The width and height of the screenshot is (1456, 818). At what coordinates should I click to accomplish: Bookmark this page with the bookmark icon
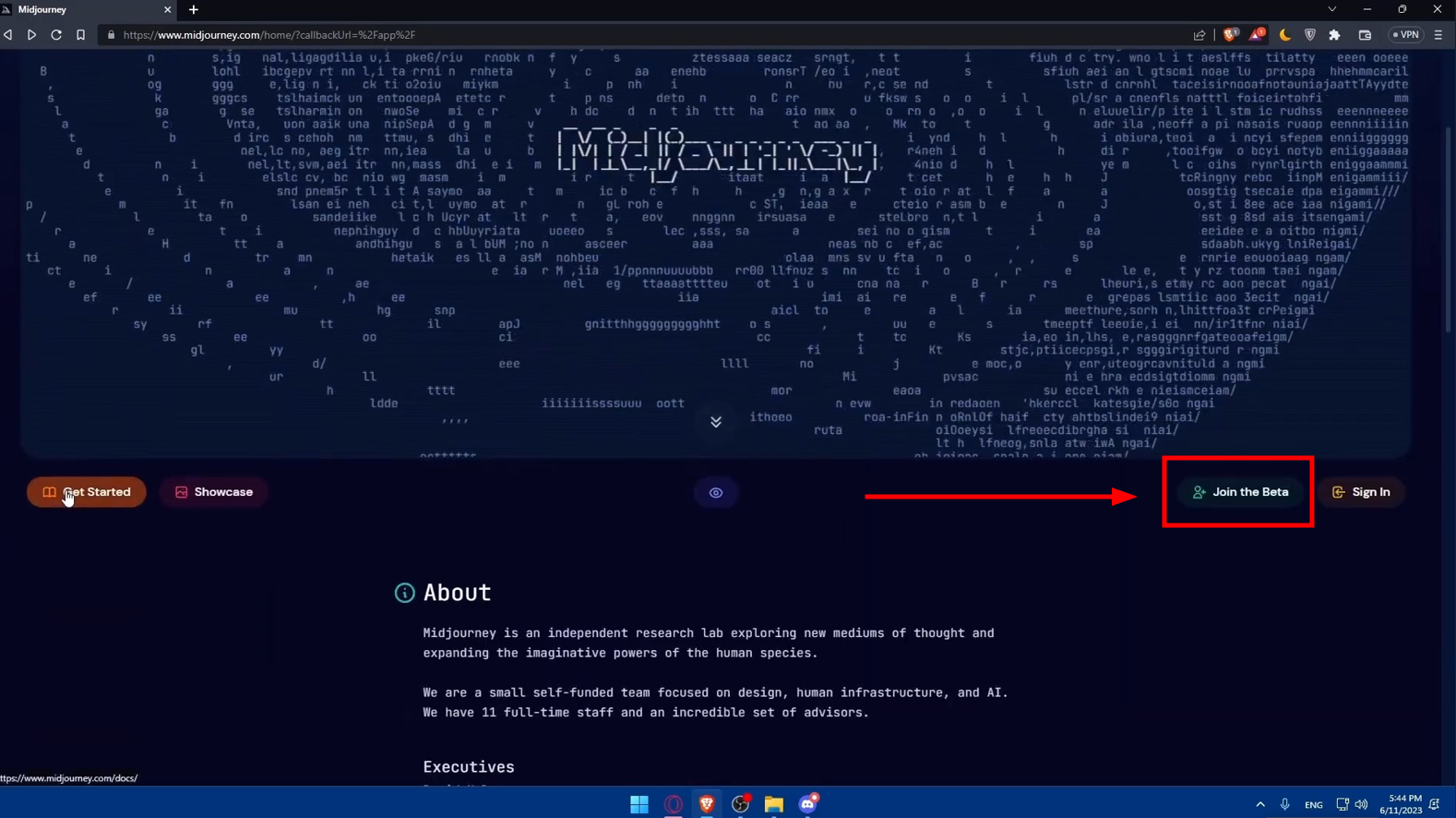click(80, 35)
